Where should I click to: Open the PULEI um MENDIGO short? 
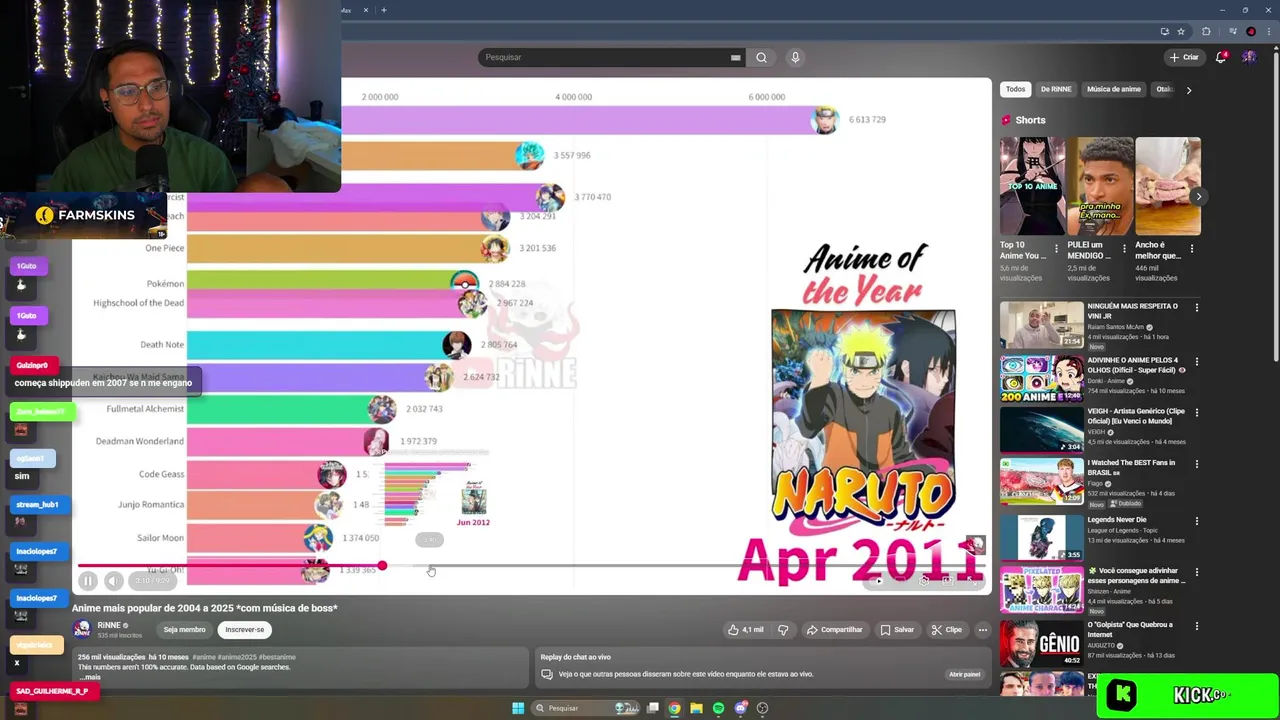point(1099,186)
